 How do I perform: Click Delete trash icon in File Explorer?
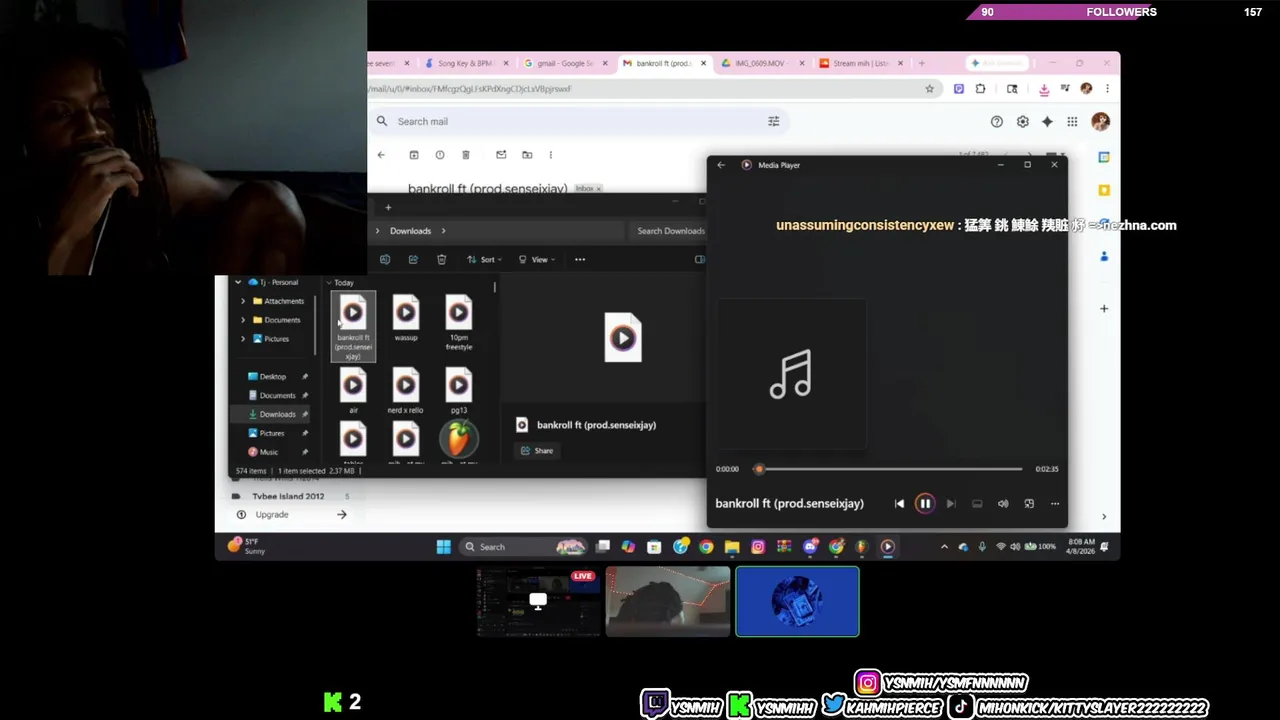tap(441, 260)
